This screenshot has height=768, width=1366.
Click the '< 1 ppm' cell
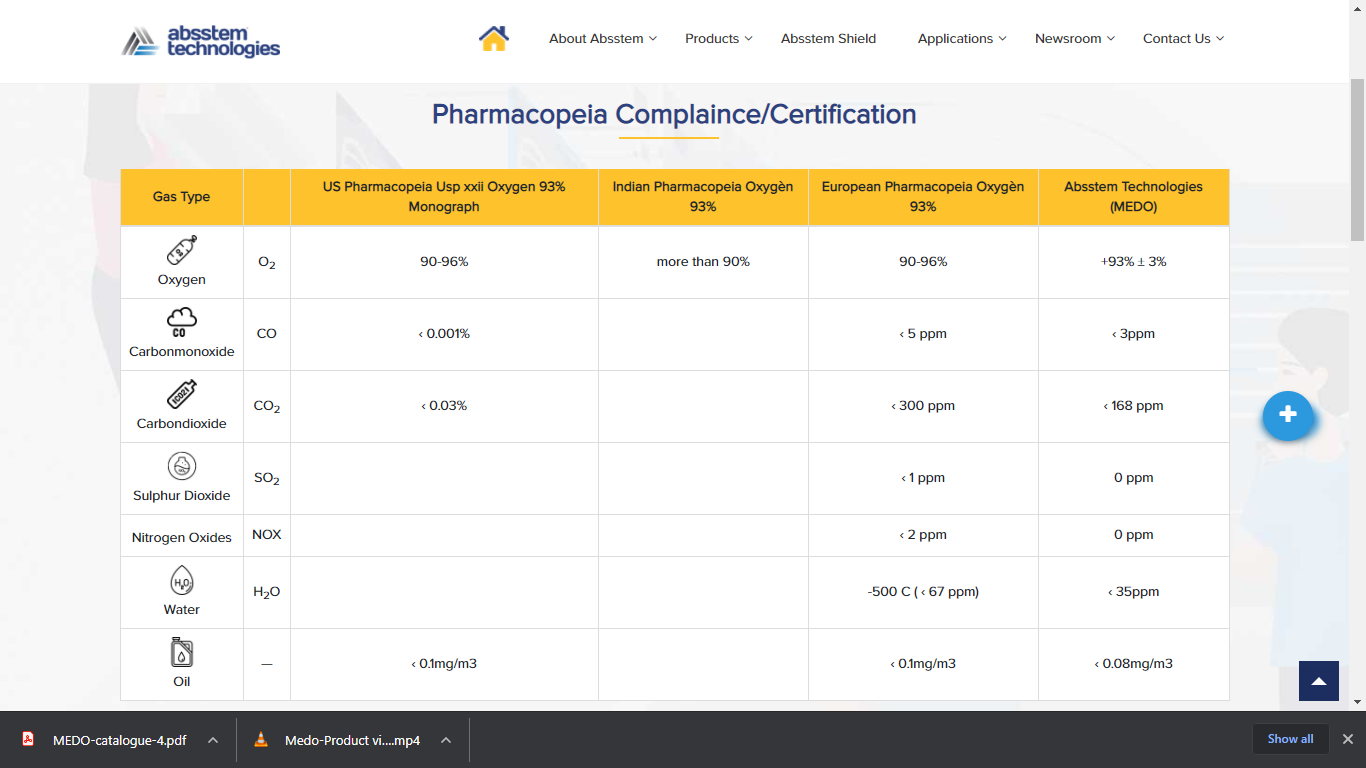tap(923, 478)
